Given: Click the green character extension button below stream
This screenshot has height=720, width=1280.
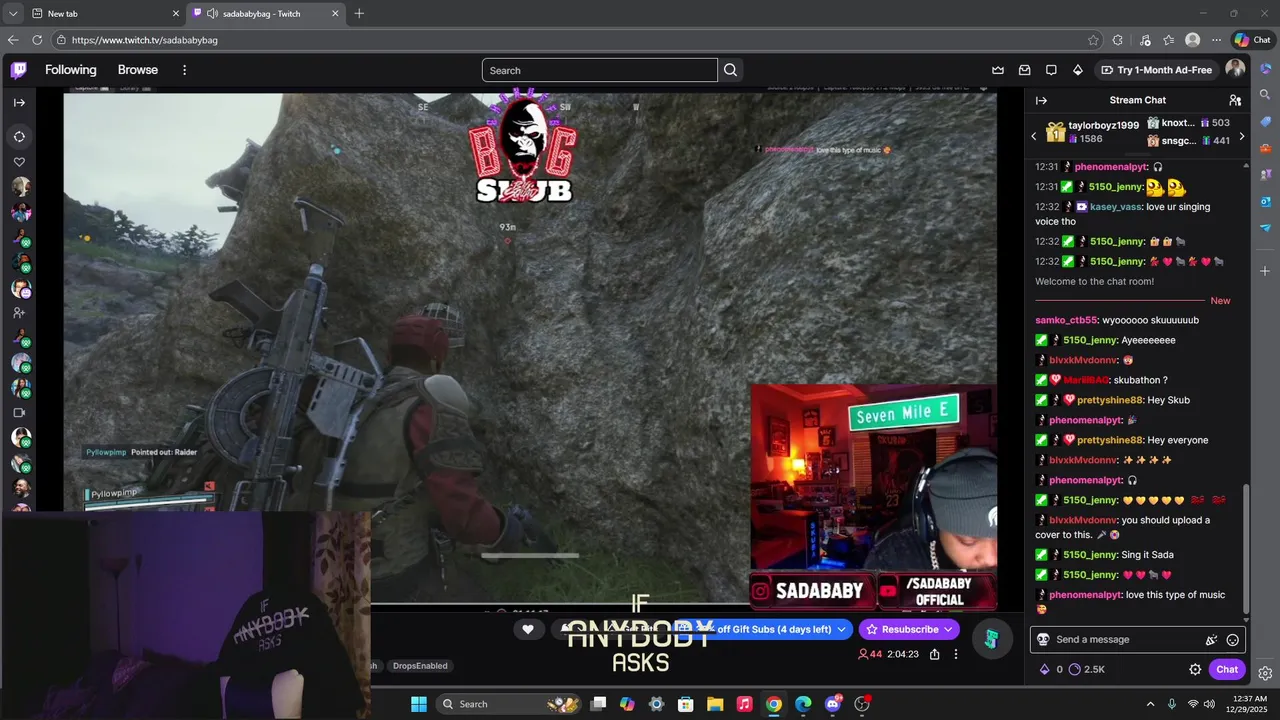Looking at the screenshot, I should [x=991, y=638].
